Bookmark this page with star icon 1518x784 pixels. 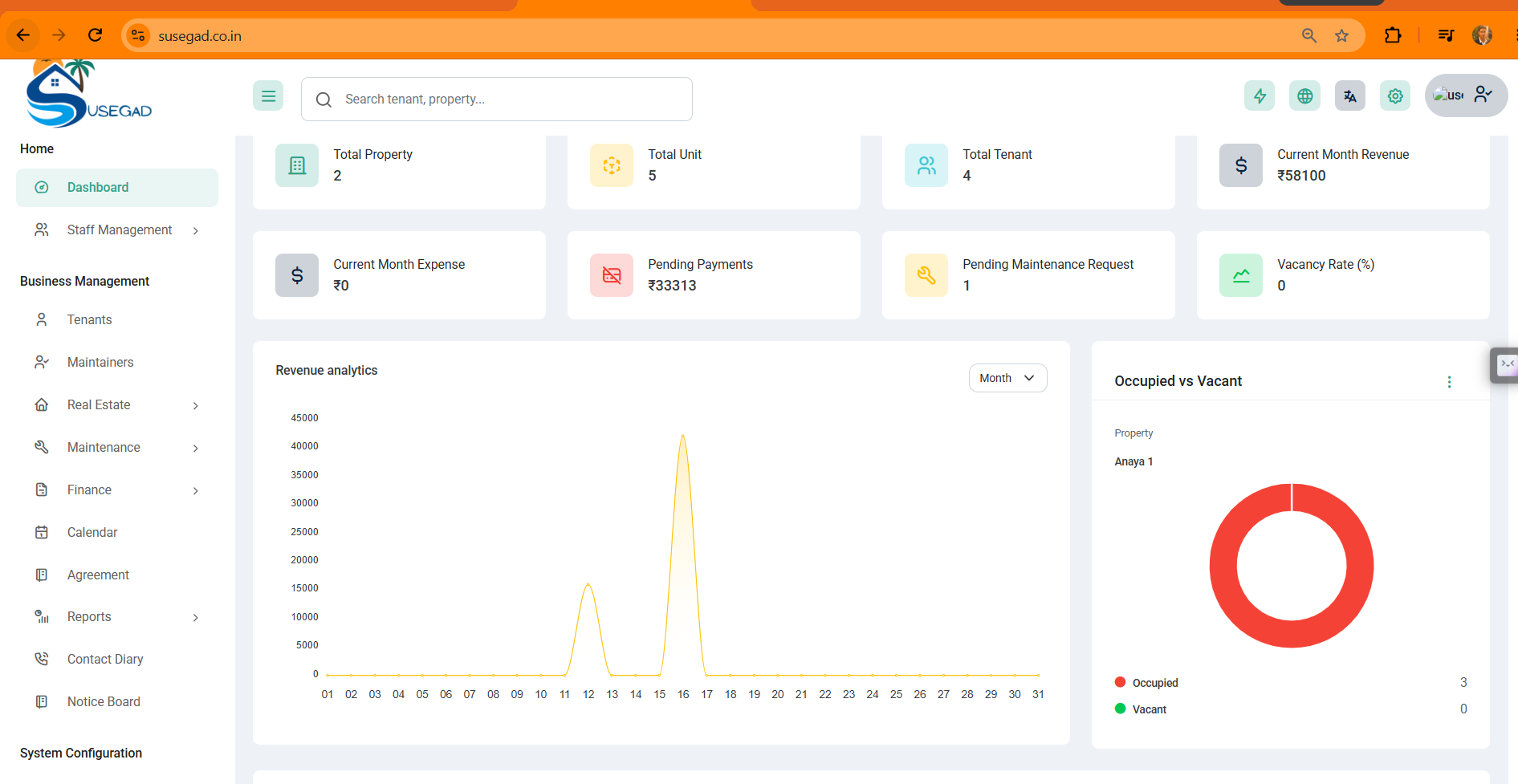[x=1341, y=35]
